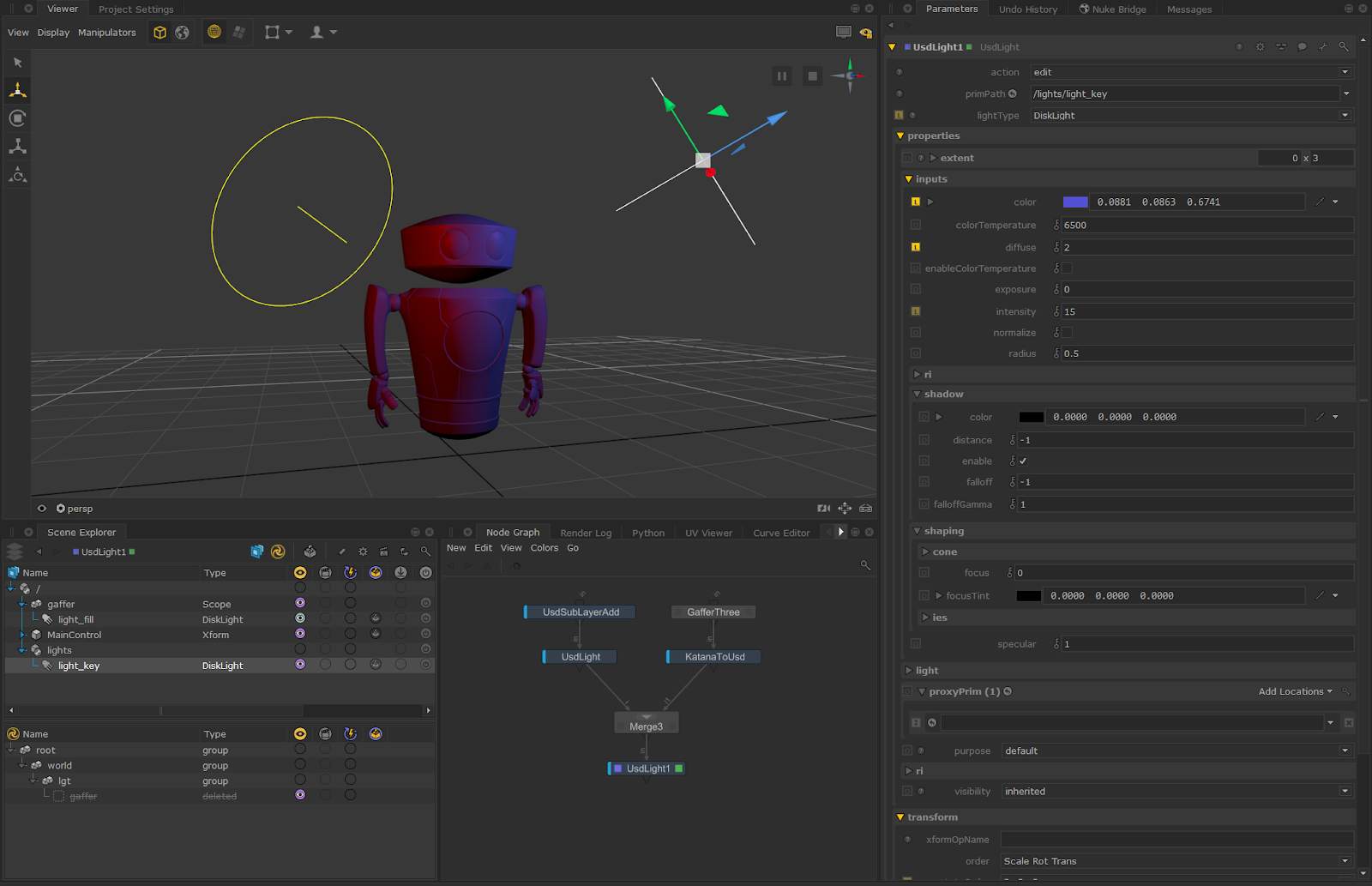Toggle the enableColorTemperature checkbox

[1067, 268]
